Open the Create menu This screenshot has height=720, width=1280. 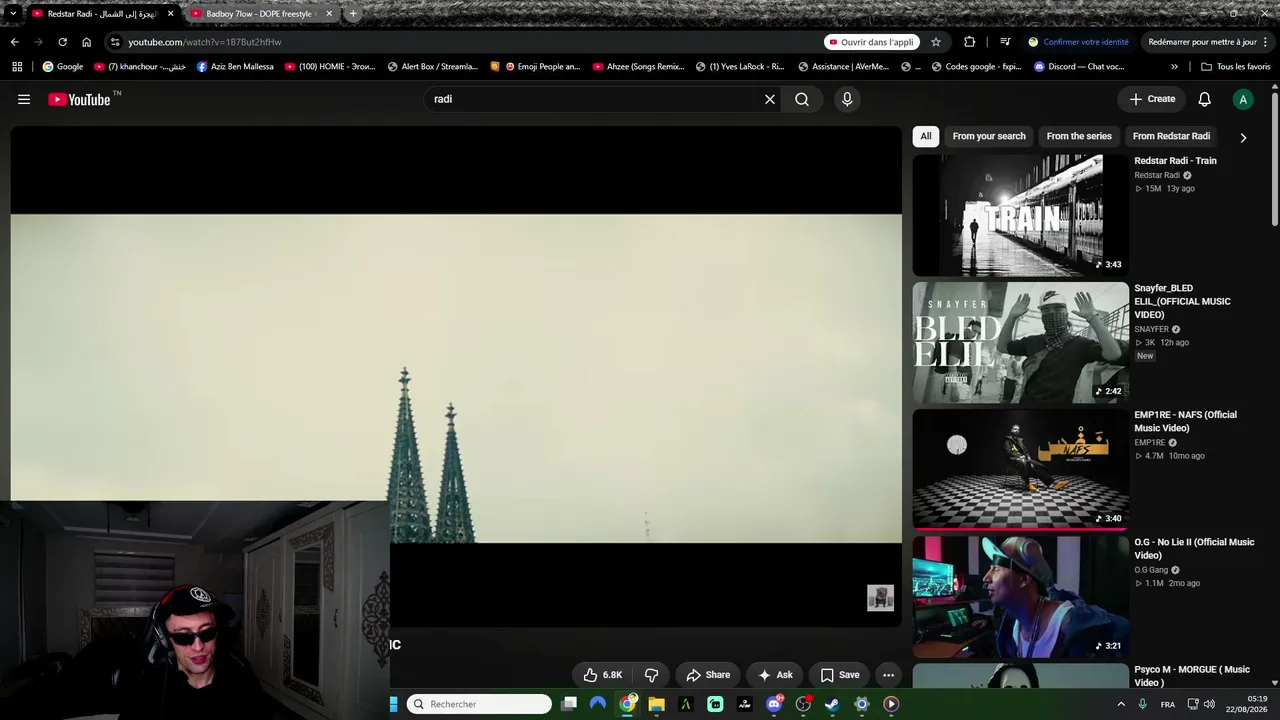[x=1152, y=99]
